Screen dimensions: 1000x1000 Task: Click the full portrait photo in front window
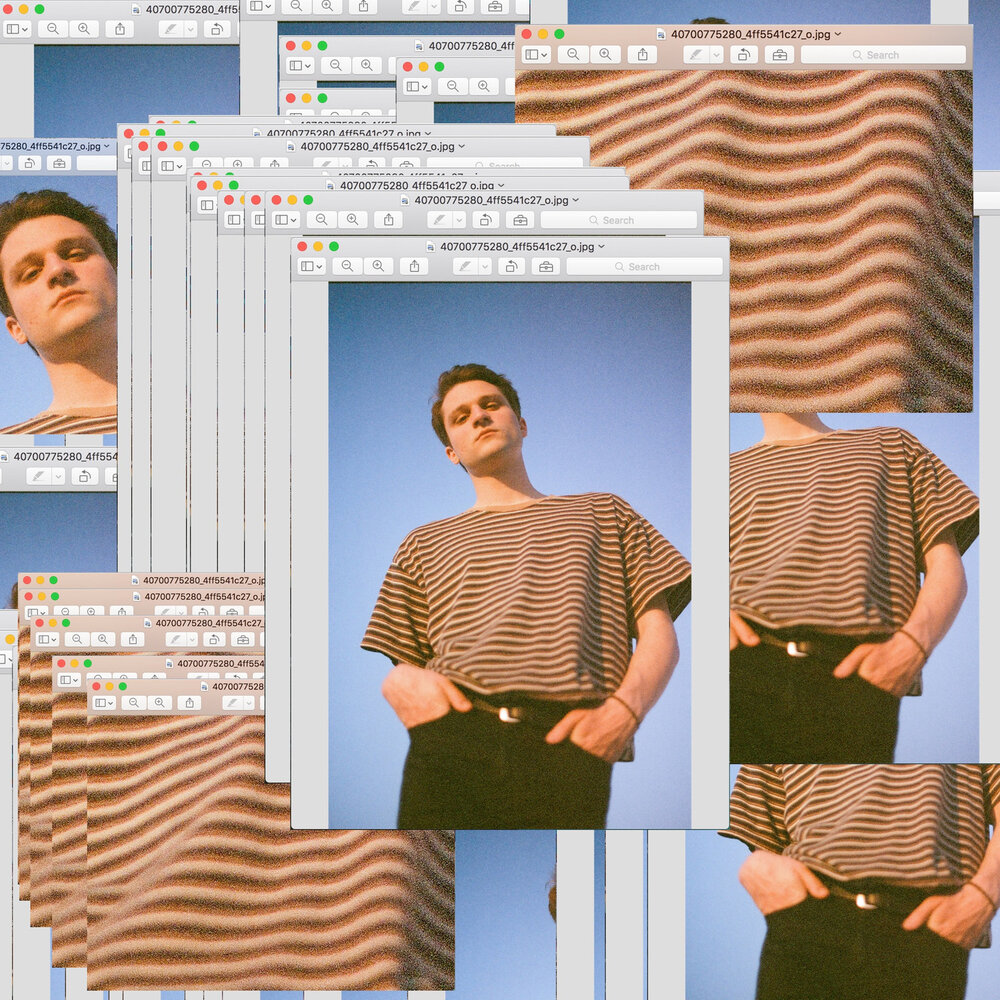[510, 555]
